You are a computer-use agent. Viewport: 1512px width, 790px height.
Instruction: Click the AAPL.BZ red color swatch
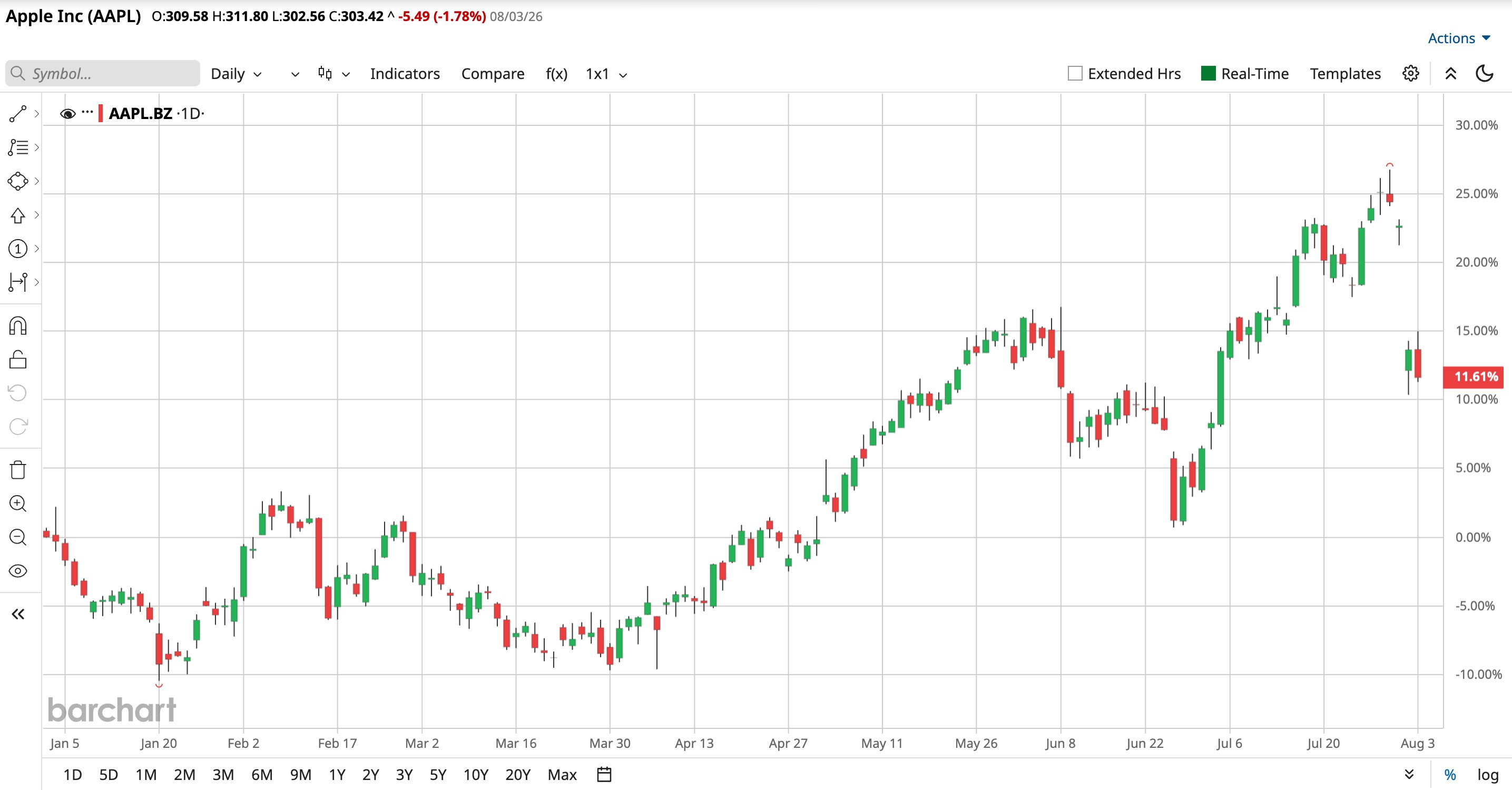coord(101,113)
